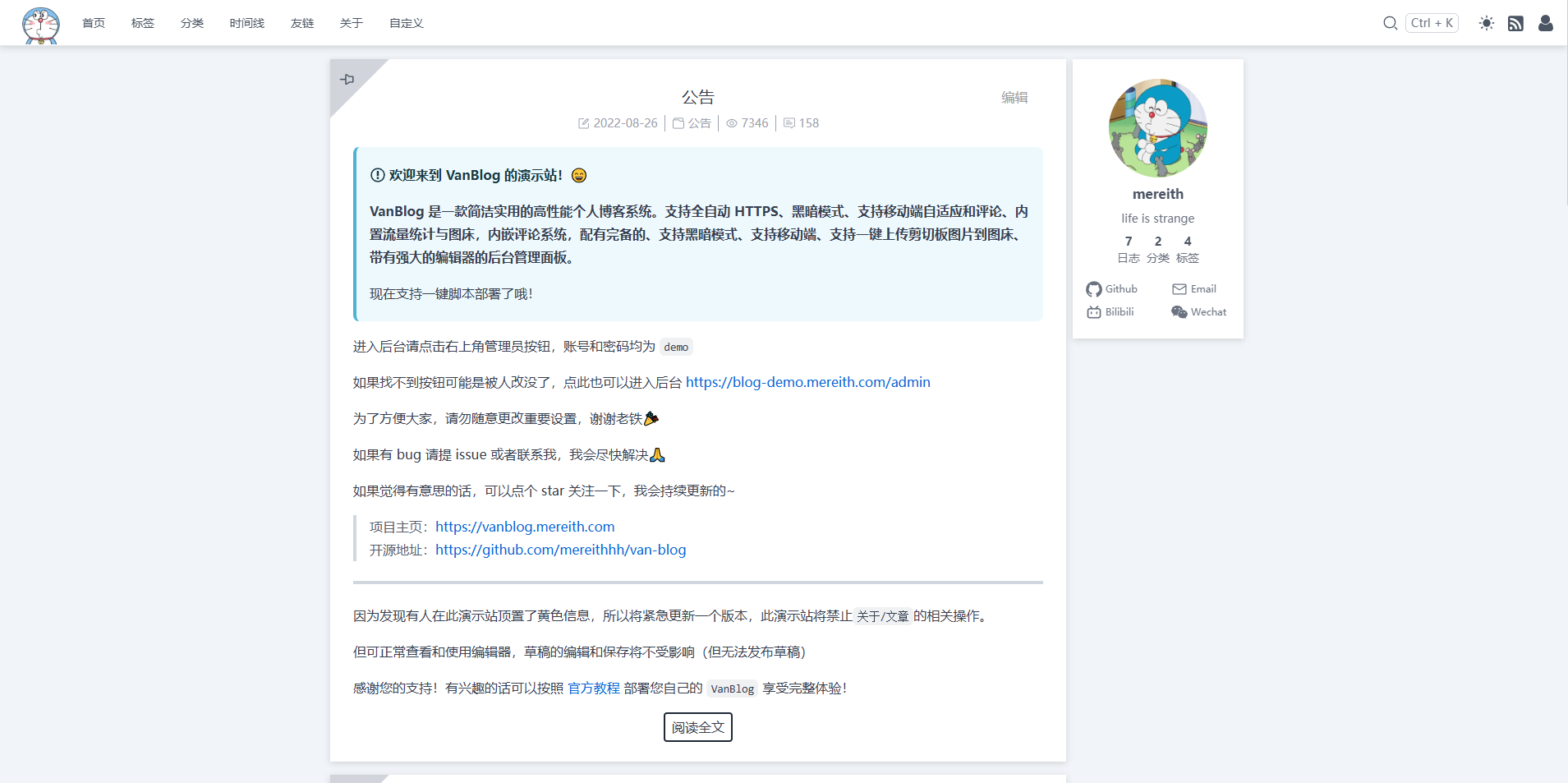This screenshot has width=1568, height=783.
Task: Click the 官方教程 link
Action: tap(594, 688)
